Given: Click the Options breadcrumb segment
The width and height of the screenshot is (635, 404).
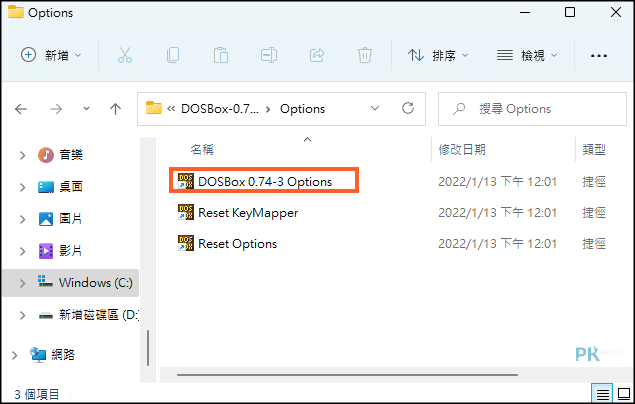Looking at the screenshot, I should (302, 108).
